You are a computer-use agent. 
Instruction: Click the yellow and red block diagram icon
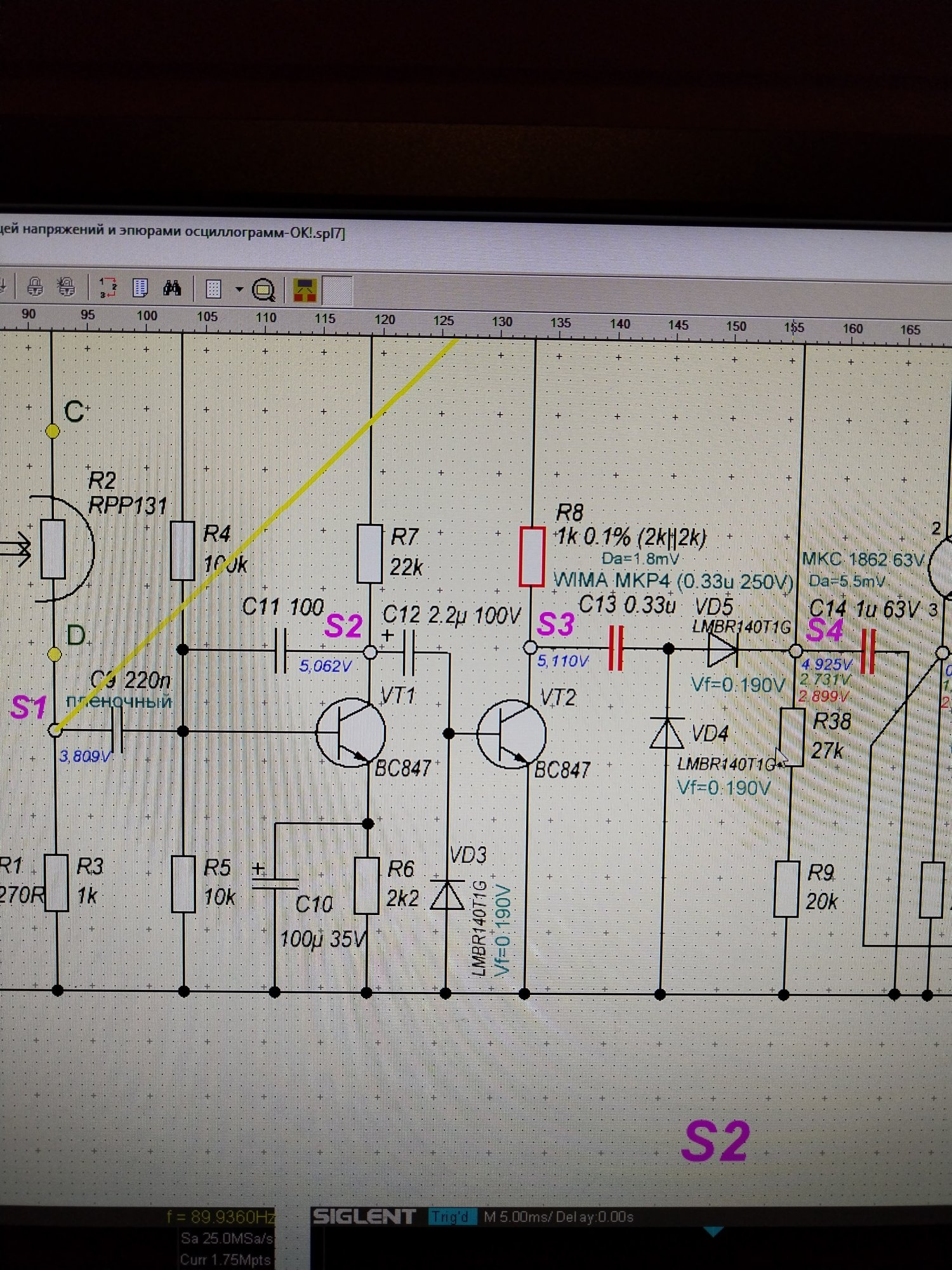[305, 290]
